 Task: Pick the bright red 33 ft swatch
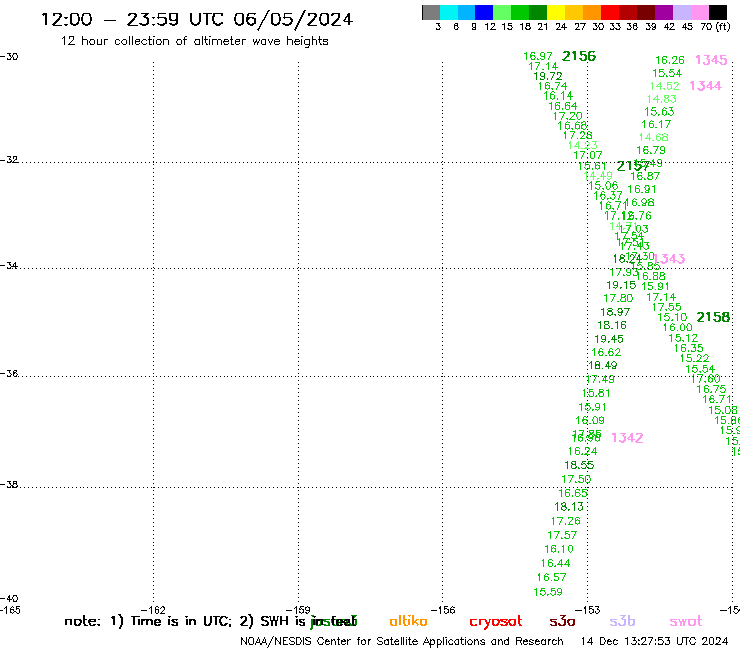610,13
